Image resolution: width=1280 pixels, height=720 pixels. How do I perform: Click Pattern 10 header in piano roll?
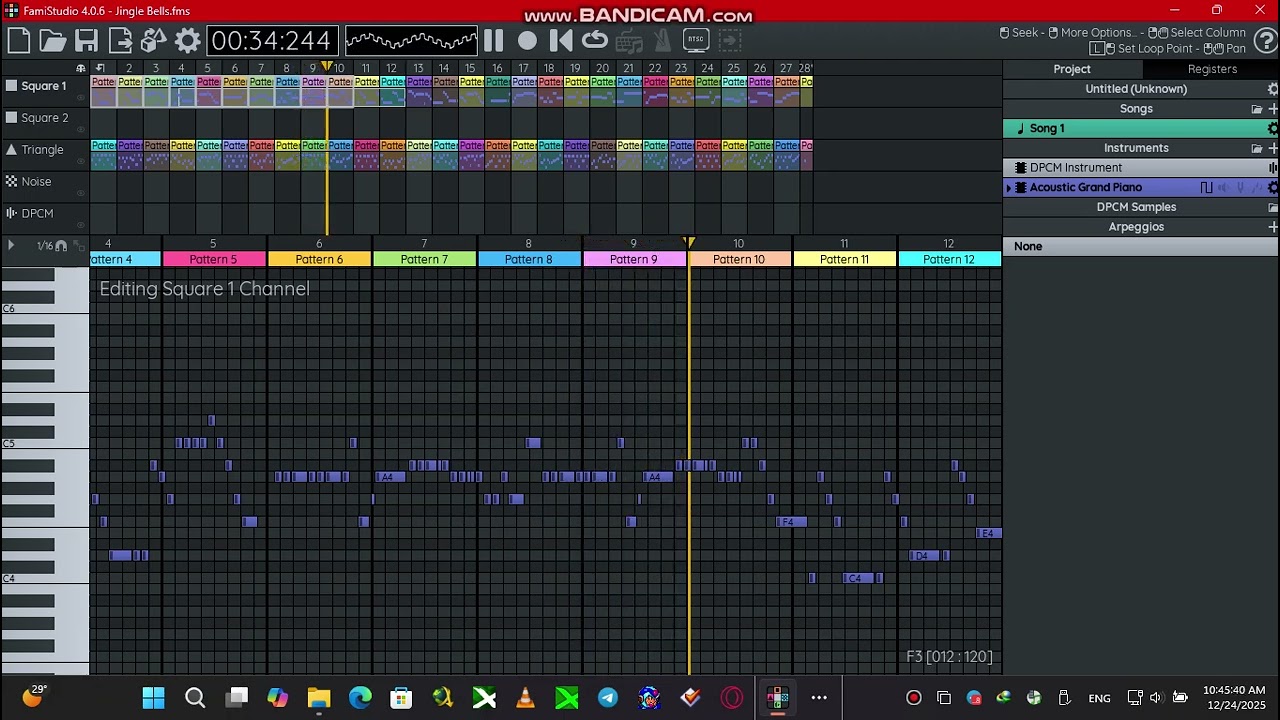(x=738, y=259)
